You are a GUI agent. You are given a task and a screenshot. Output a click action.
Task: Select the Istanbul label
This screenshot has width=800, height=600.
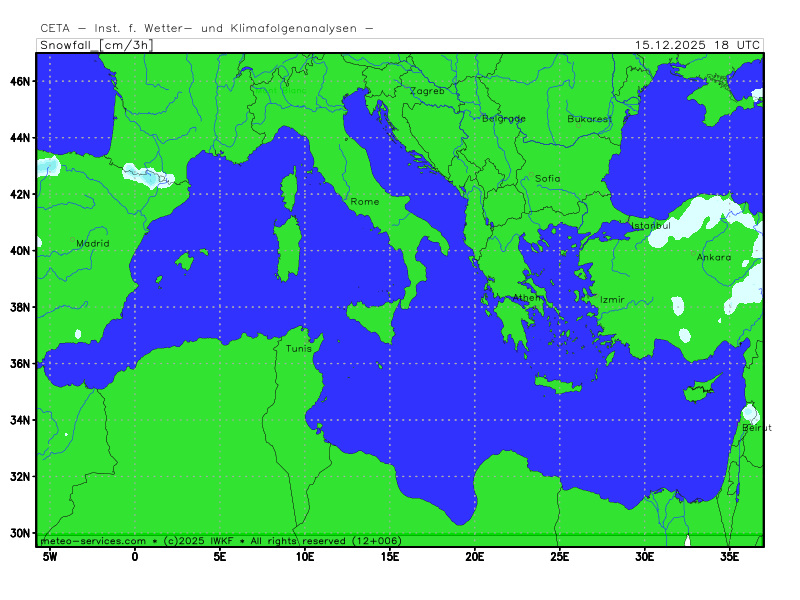650,226
